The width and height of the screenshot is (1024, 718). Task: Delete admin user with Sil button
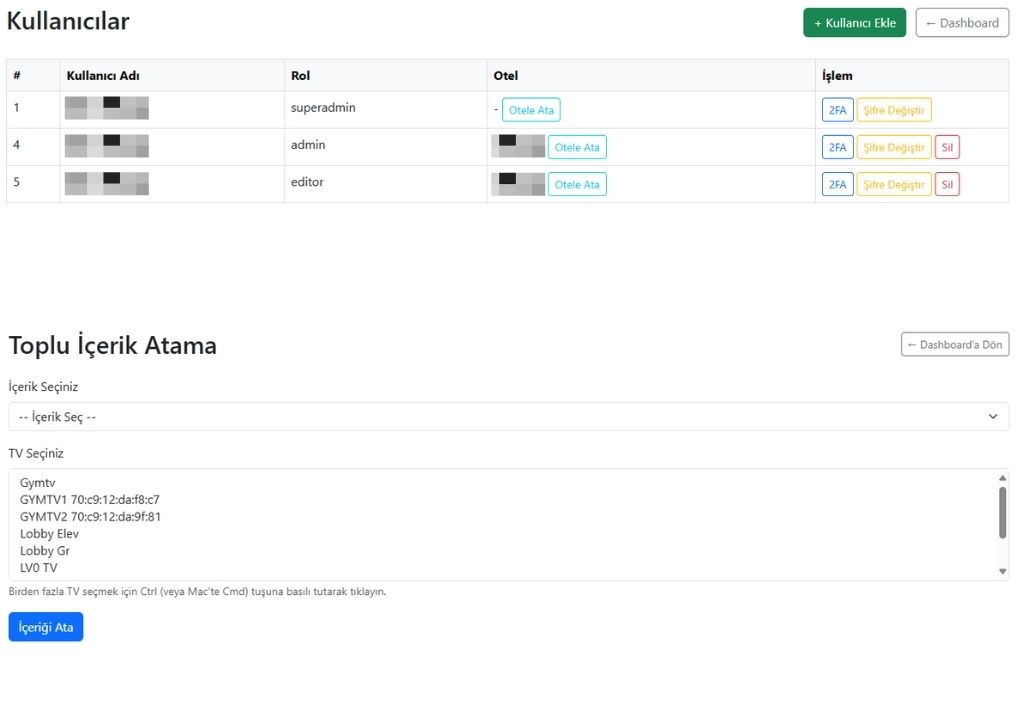(x=946, y=147)
